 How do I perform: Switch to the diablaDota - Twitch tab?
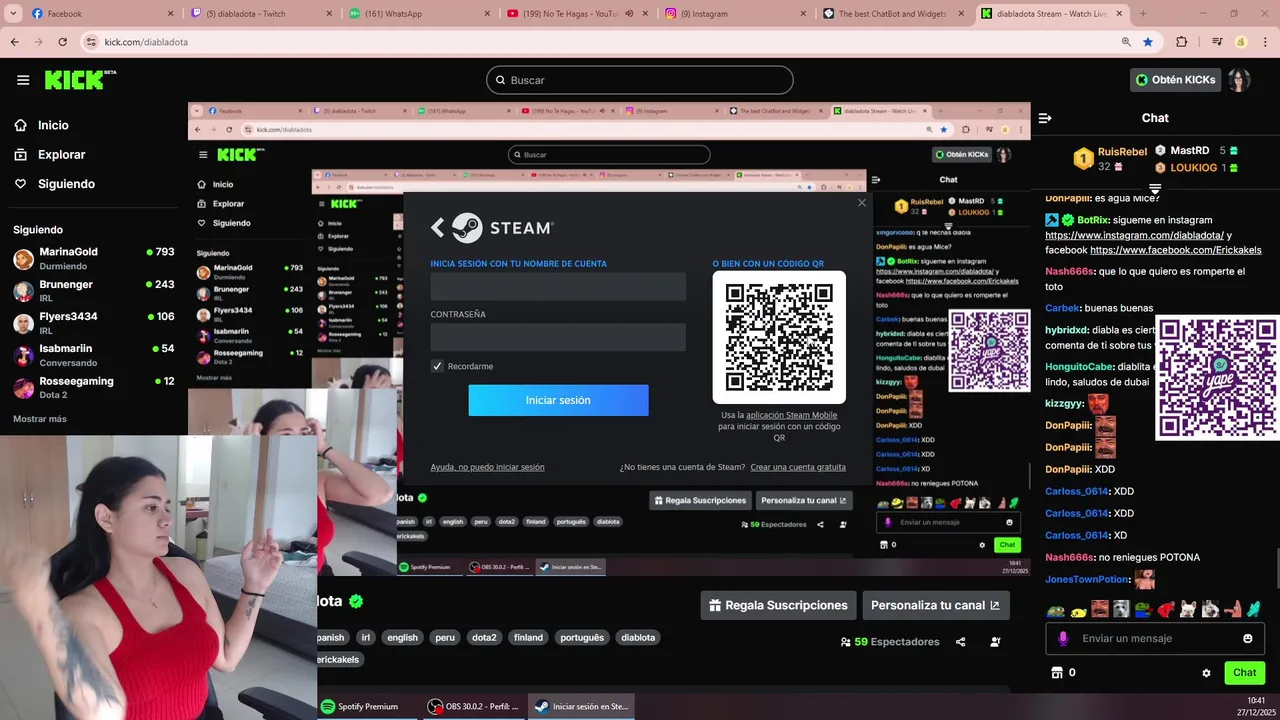coord(260,14)
